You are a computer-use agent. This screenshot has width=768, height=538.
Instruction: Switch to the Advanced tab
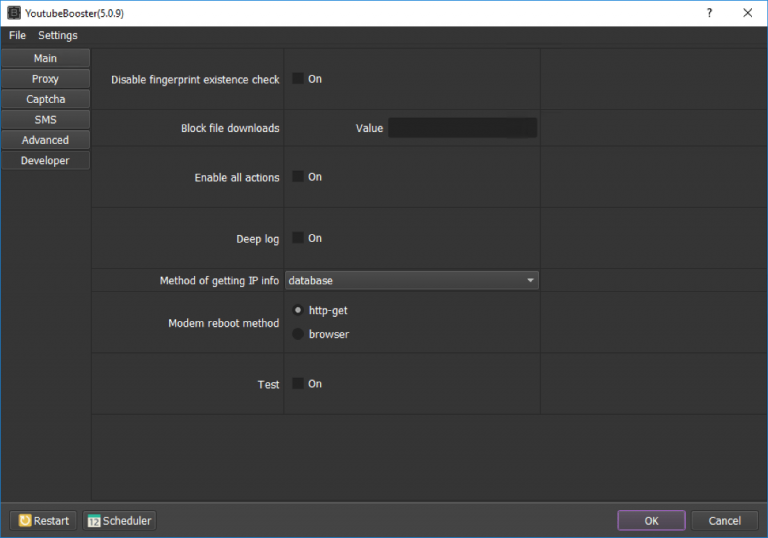[x=46, y=140]
